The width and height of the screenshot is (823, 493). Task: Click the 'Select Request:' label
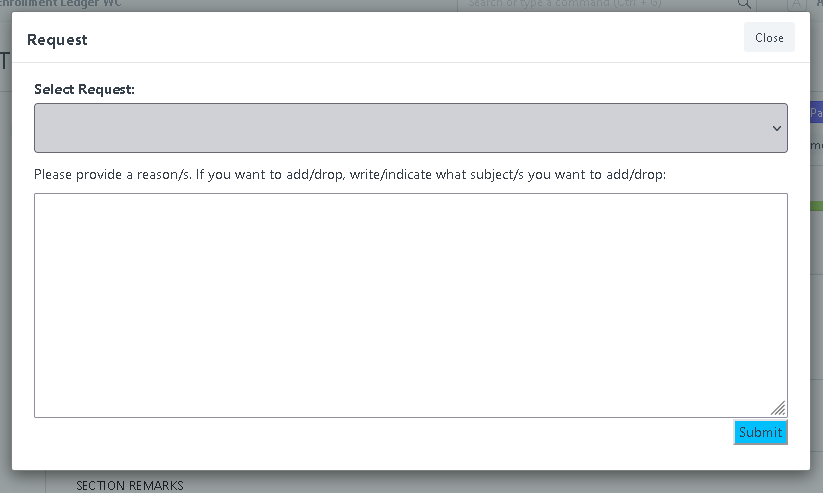pos(84,89)
